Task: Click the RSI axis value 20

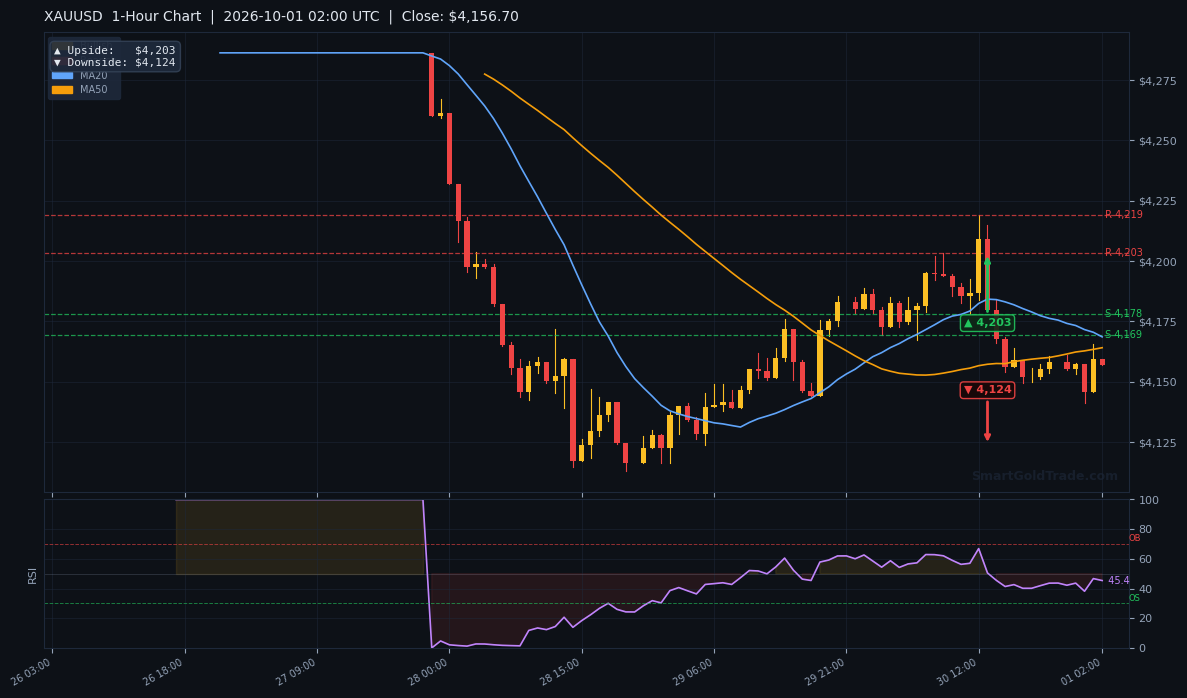Action: point(1145,619)
